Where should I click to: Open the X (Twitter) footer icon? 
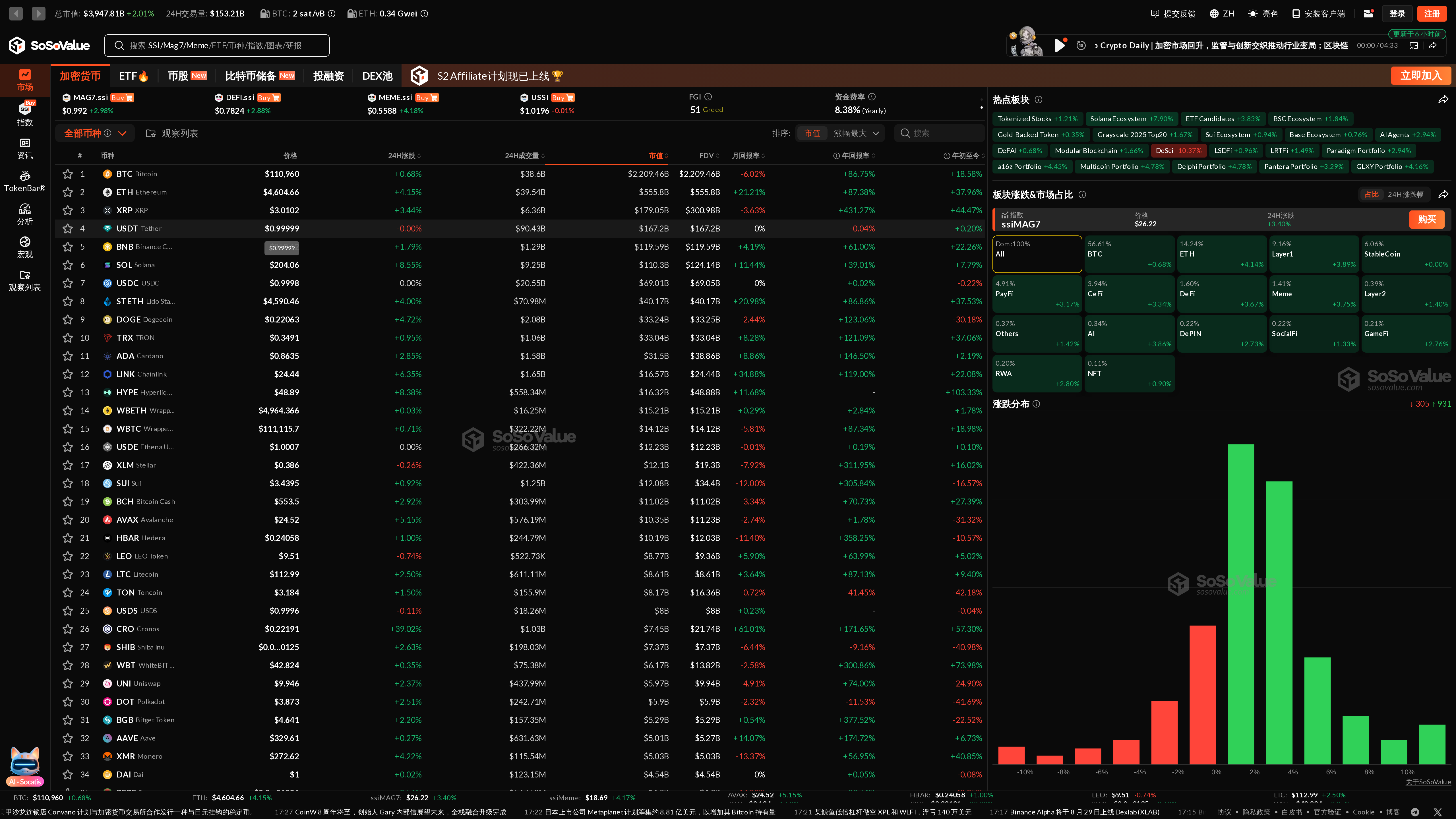1438,812
